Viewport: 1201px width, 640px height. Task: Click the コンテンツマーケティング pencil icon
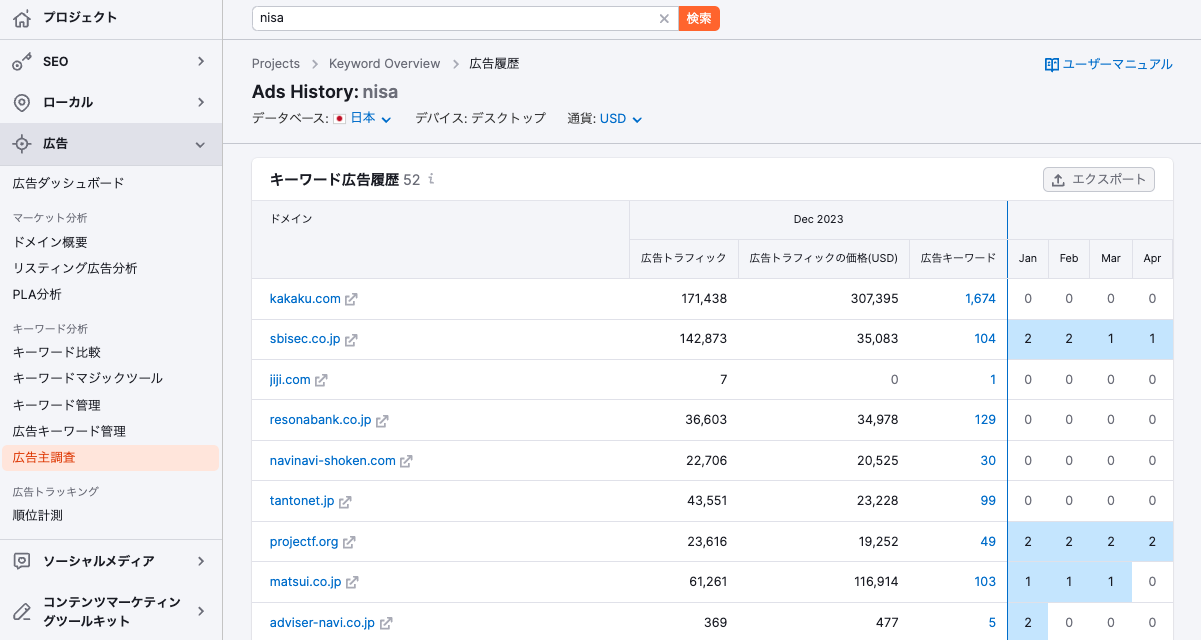click(22, 611)
